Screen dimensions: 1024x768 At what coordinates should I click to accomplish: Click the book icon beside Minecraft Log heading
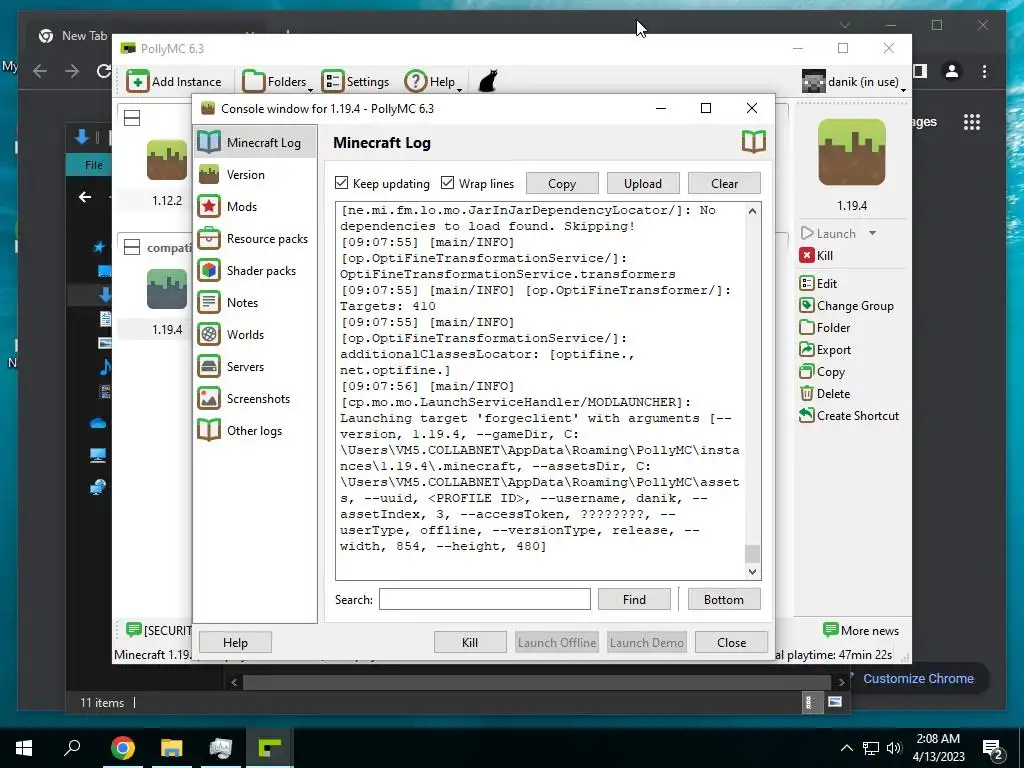[754, 142]
